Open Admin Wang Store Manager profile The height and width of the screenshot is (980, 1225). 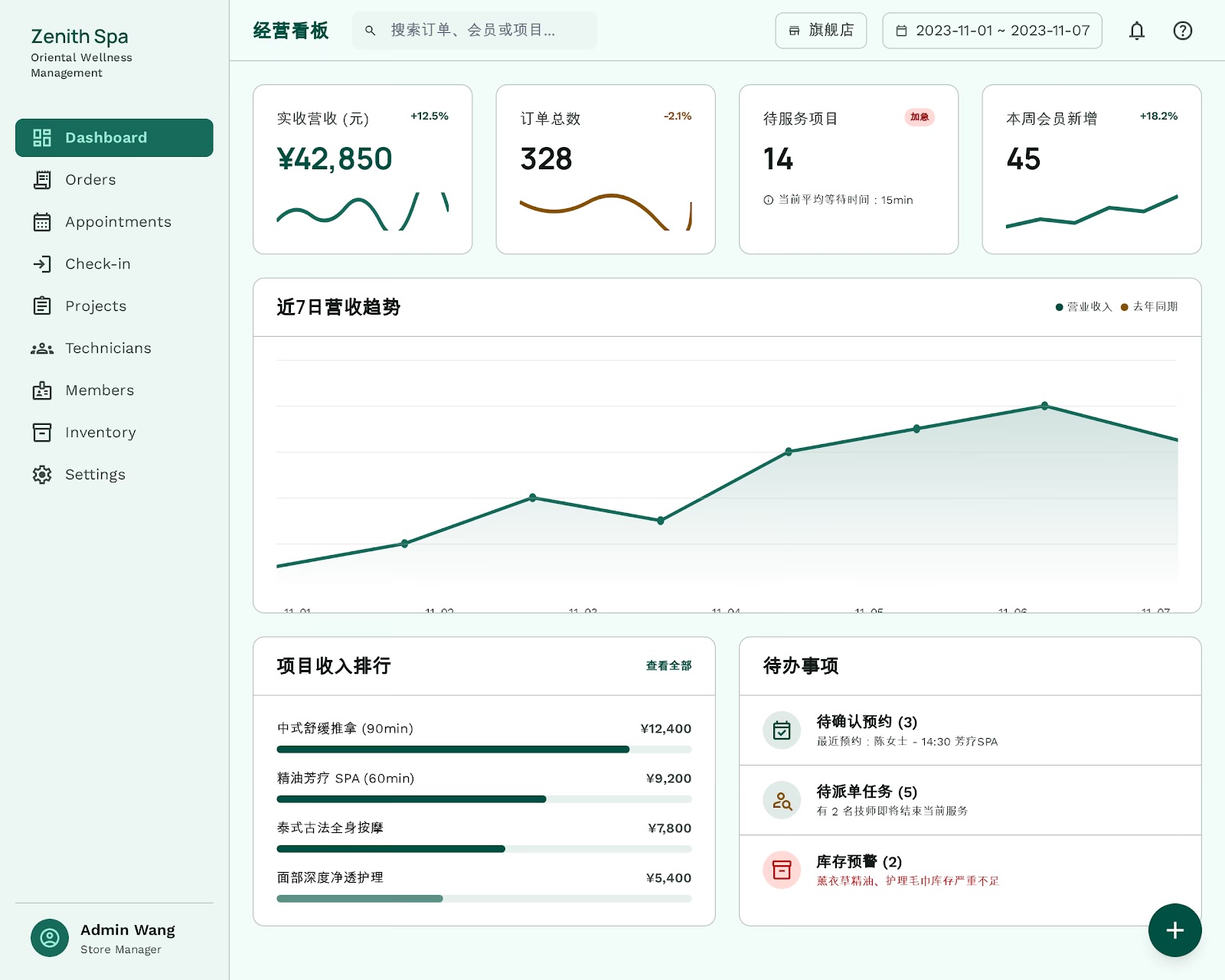[x=114, y=938]
